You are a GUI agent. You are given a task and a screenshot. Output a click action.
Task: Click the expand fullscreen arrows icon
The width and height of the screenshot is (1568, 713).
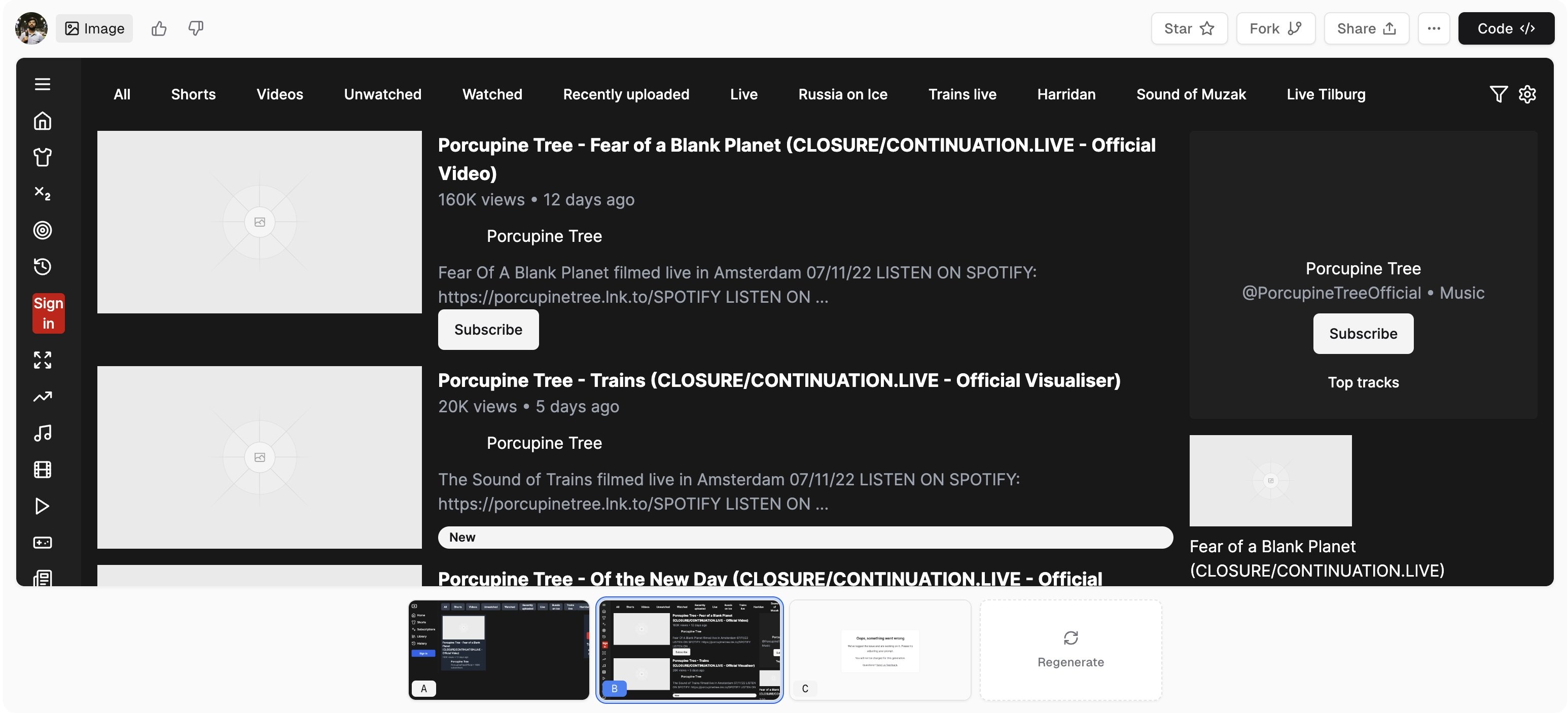tap(42, 360)
